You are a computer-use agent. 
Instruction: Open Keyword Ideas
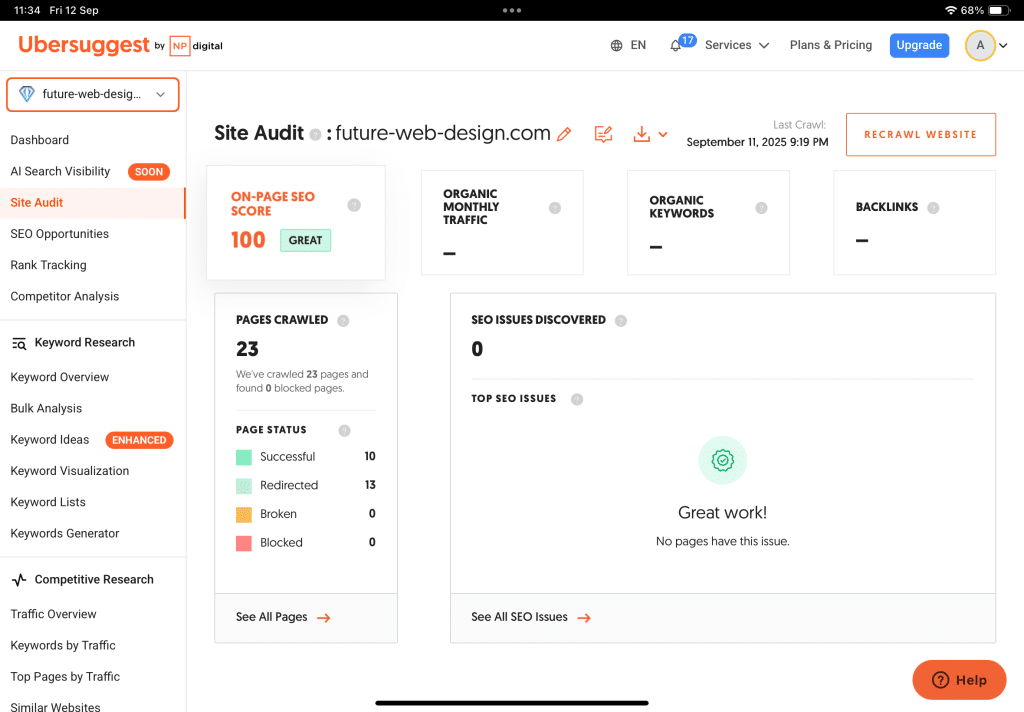50,440
